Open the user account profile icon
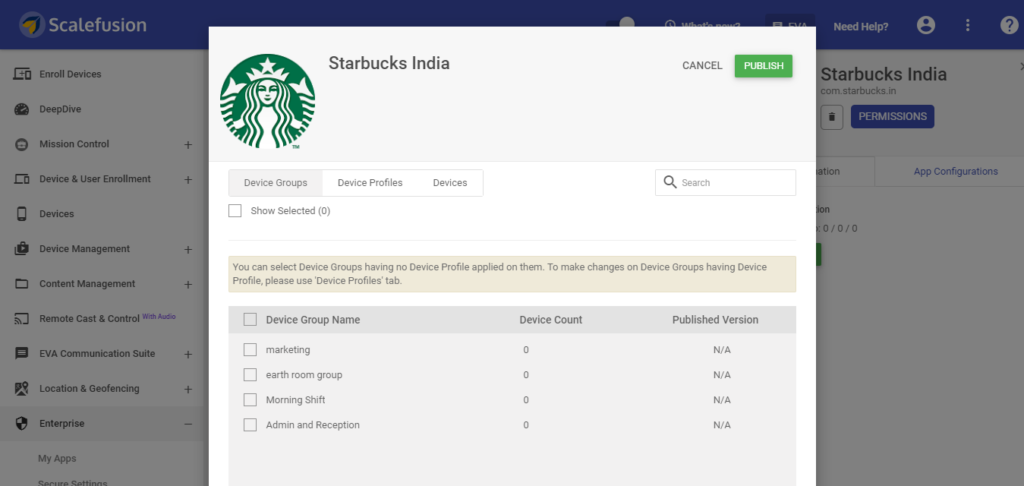The height and width of the screenshot is (486, 1024). [925, 25]
